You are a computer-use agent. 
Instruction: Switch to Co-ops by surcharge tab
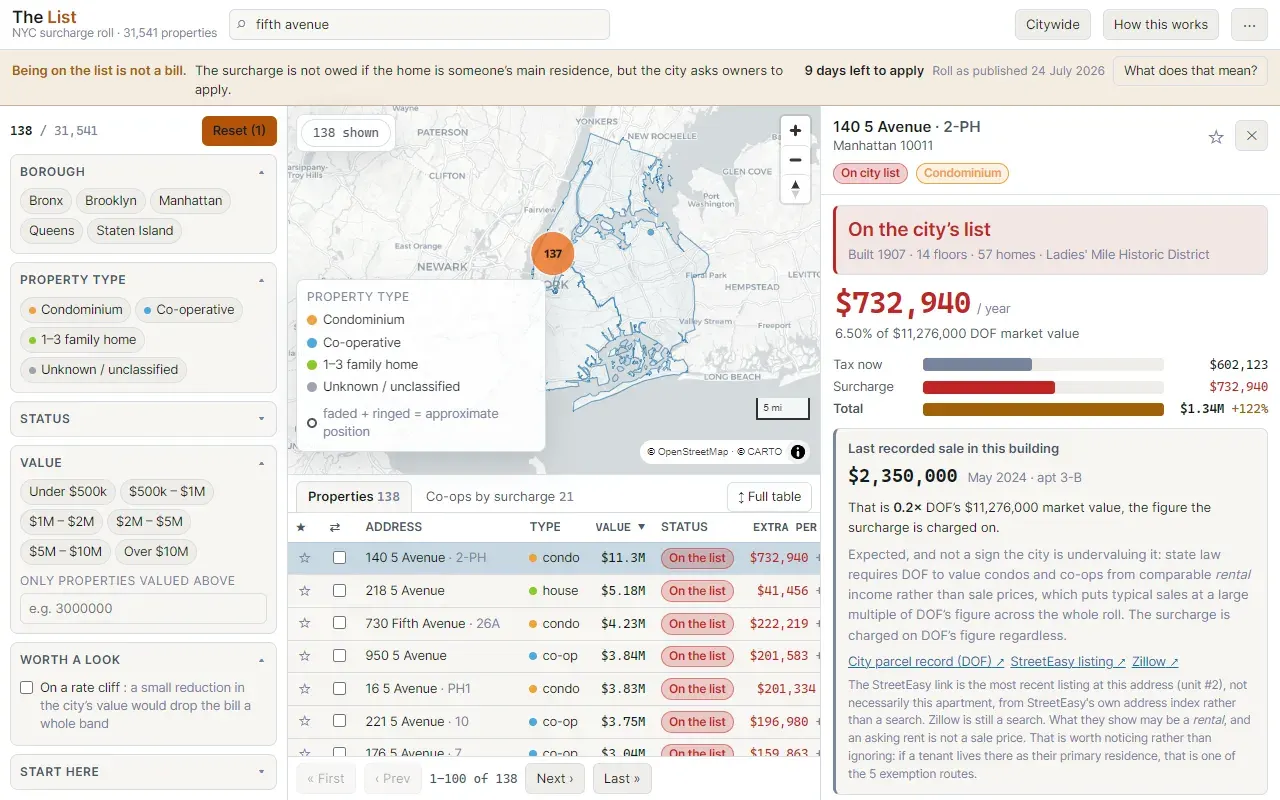(499, 497)
